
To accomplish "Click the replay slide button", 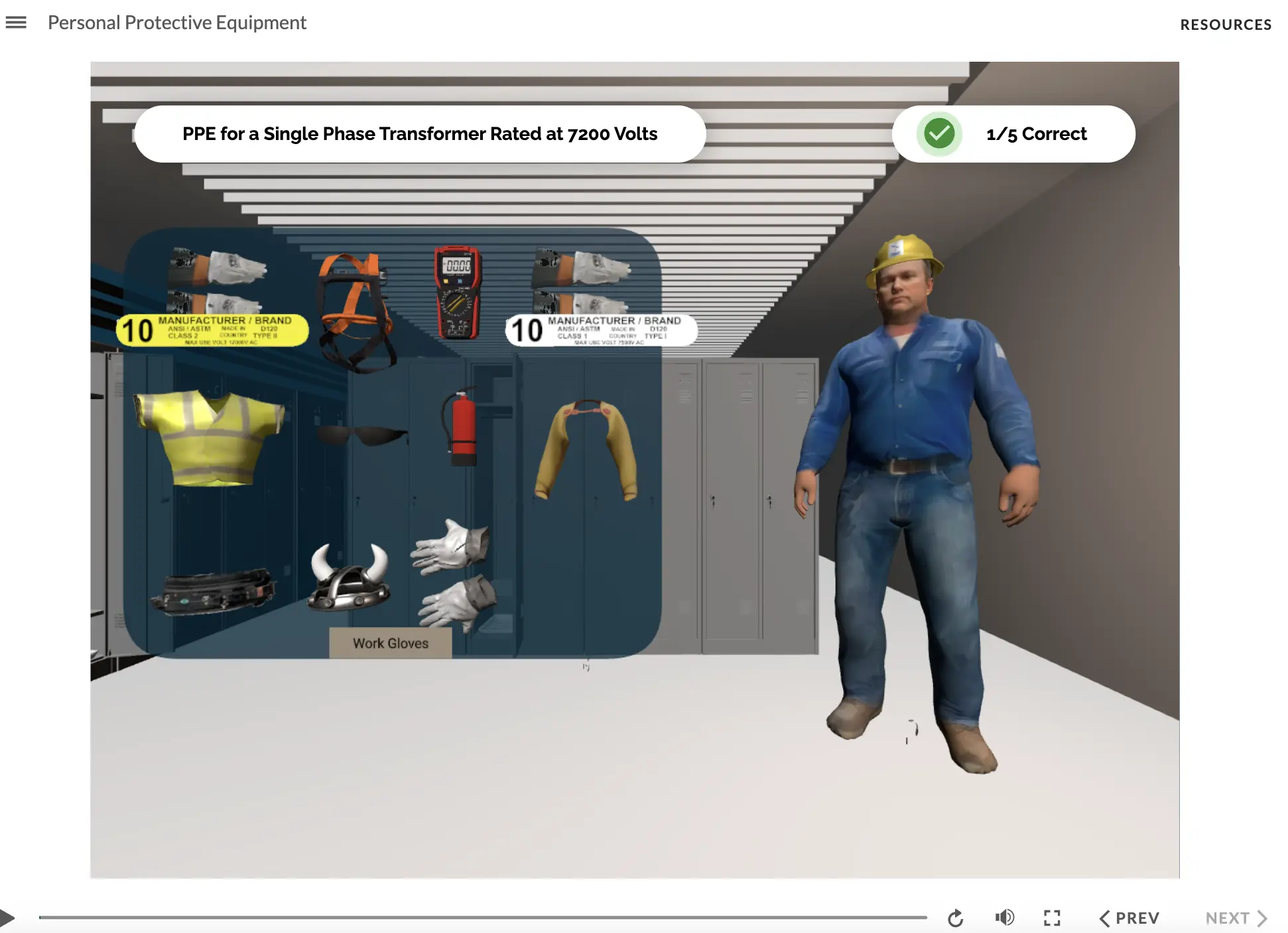I will [x=955, y=918].
